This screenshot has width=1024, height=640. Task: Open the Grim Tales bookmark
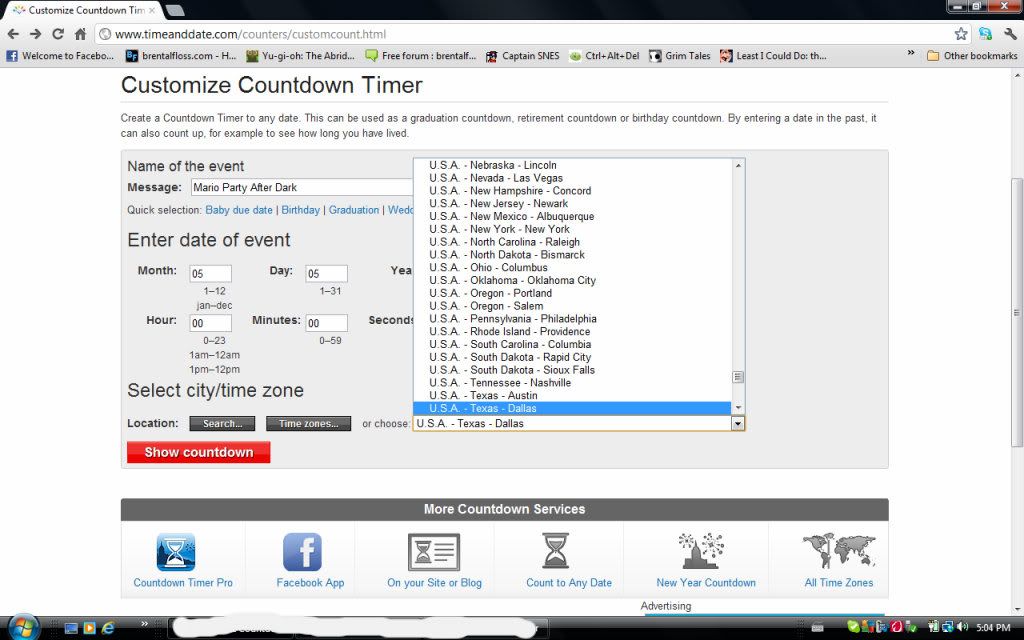[680, 56]
